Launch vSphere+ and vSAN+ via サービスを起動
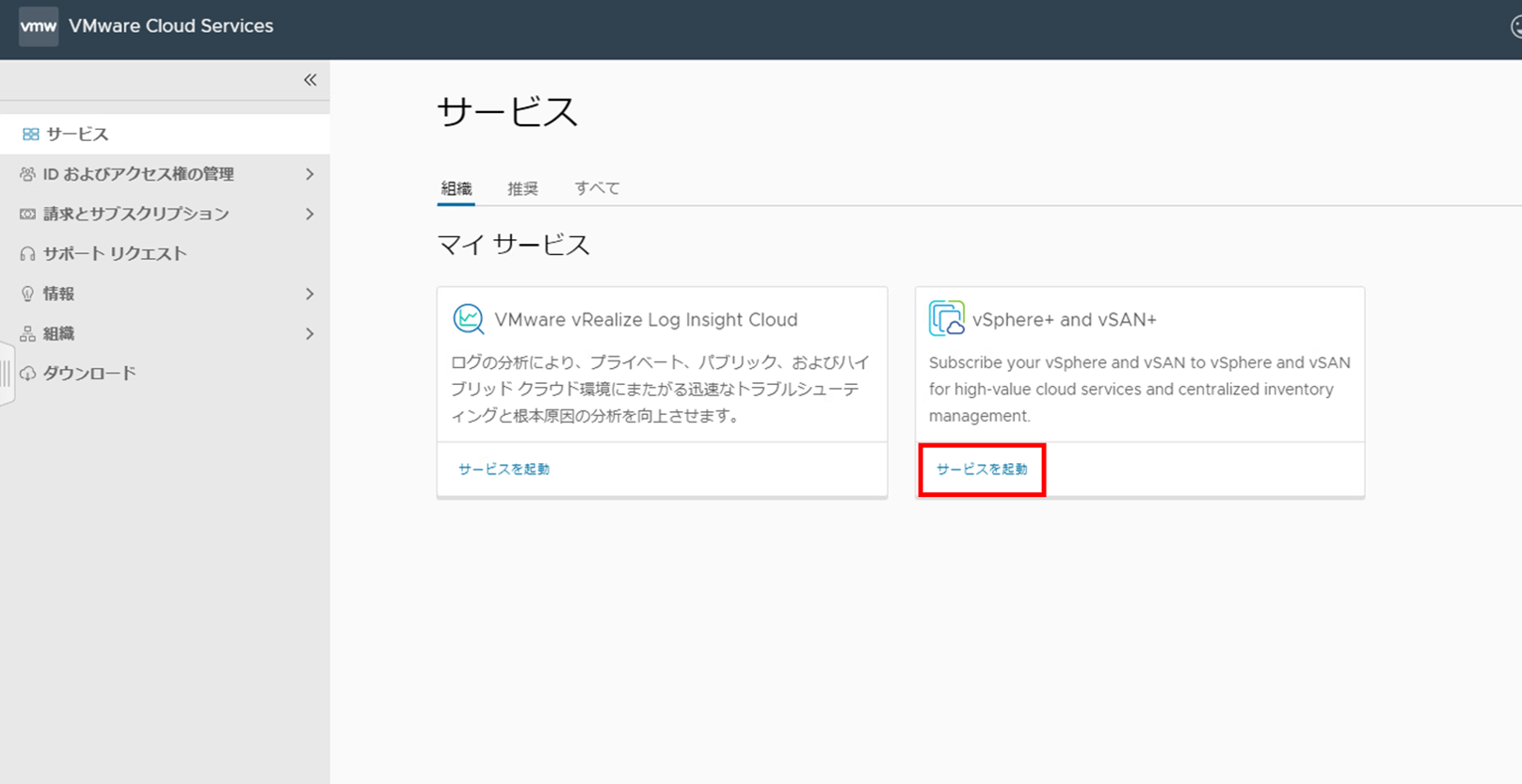This screenshot has width=1522, height=784. tap(982, 469)
